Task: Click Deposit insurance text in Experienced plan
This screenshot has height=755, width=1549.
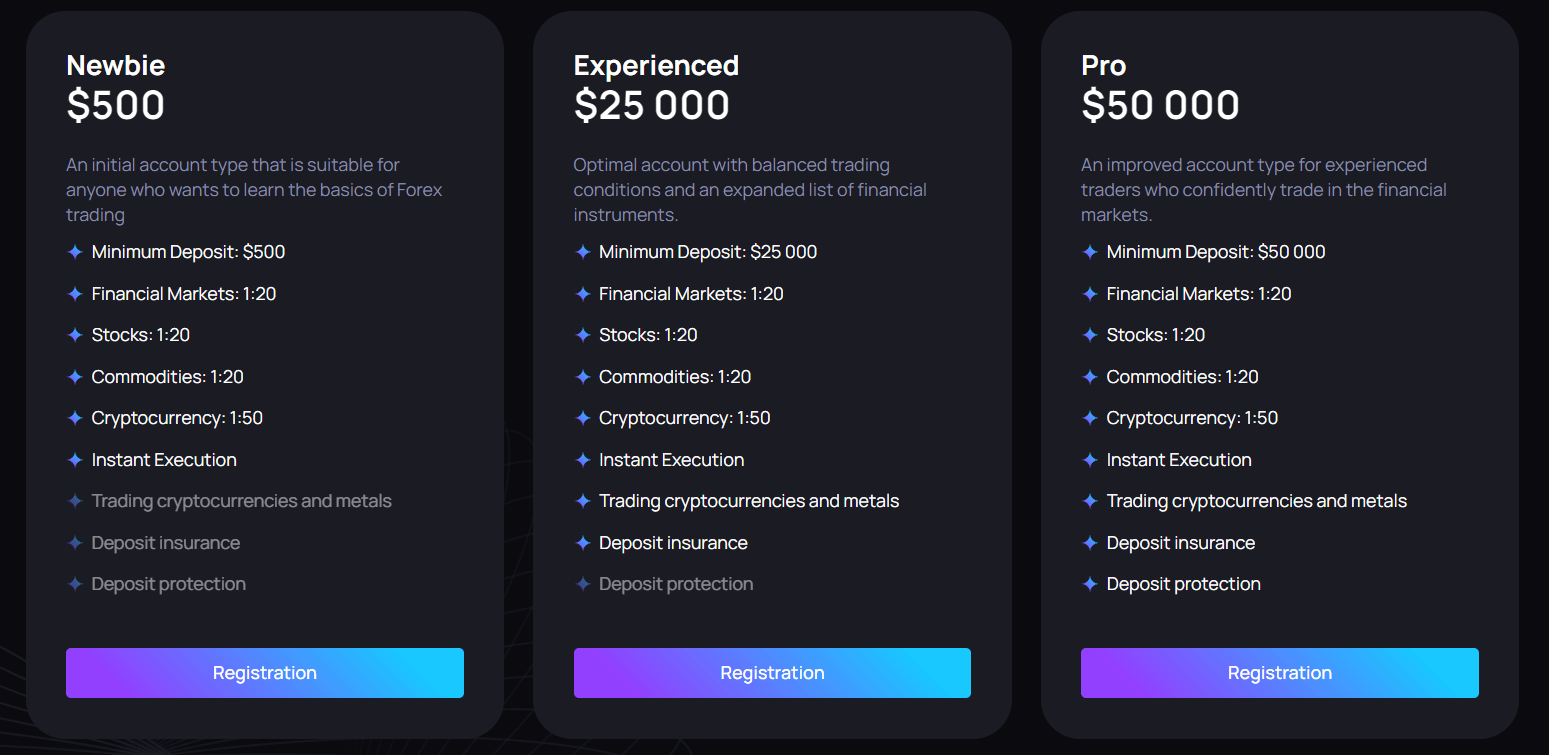Action: tap(673, 543)
